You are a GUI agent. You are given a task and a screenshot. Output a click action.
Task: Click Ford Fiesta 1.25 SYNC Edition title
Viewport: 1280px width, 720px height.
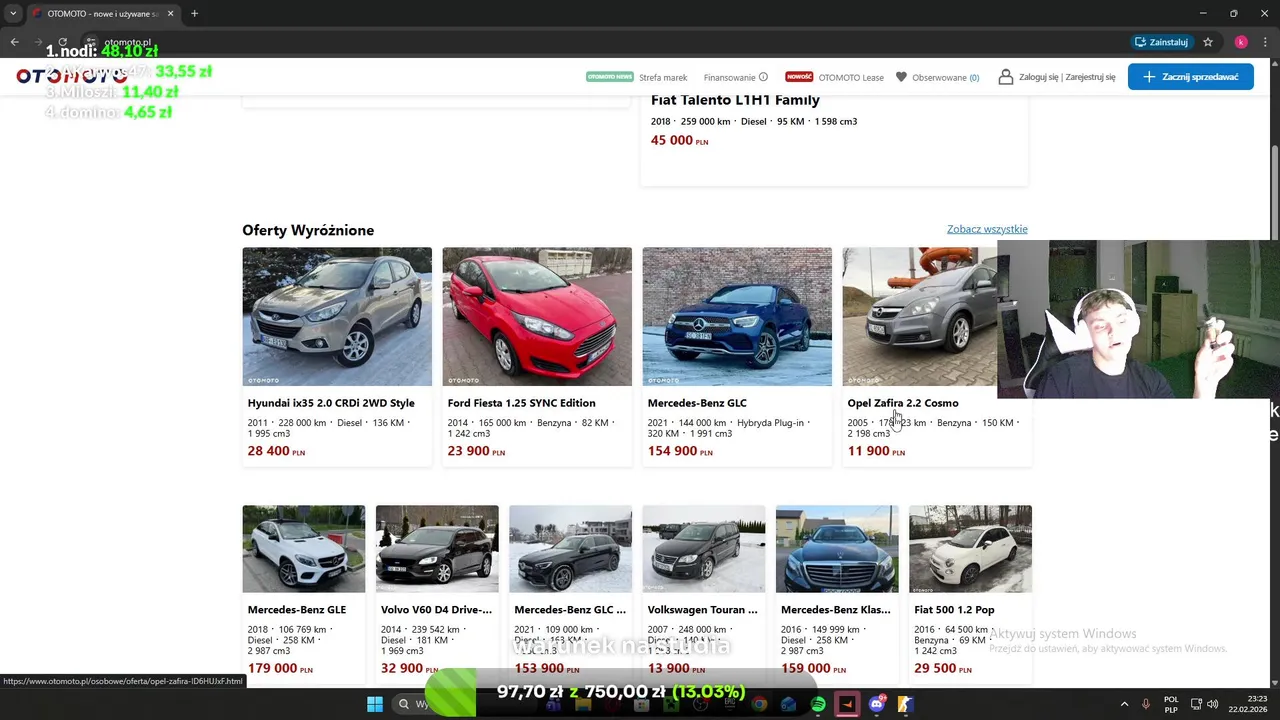[x=521, y=403]
